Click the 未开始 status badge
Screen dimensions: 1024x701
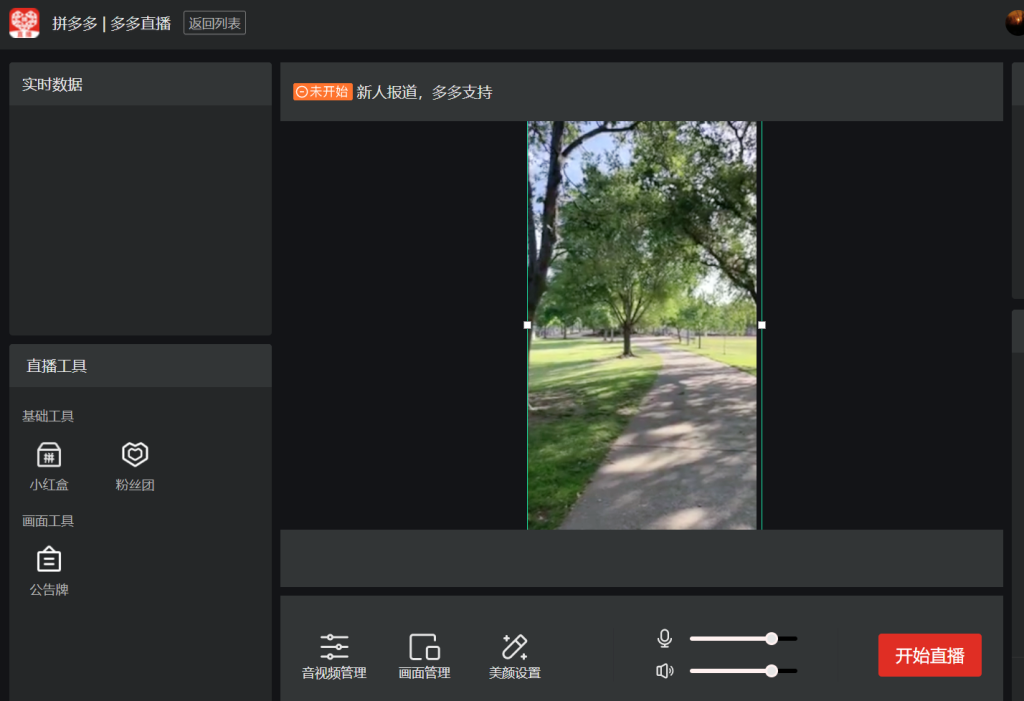(323, 91)
